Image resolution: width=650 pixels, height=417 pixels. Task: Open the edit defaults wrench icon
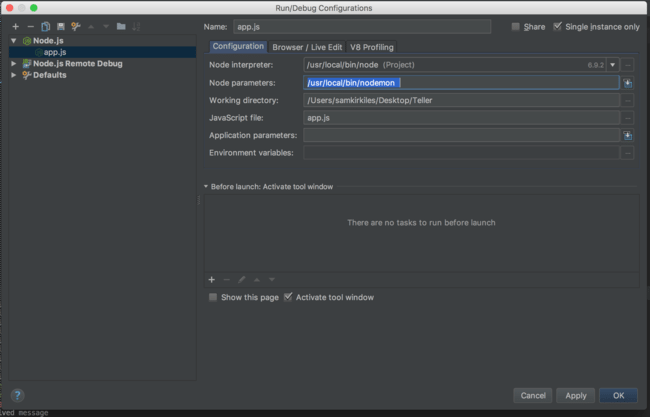point(75,26)
